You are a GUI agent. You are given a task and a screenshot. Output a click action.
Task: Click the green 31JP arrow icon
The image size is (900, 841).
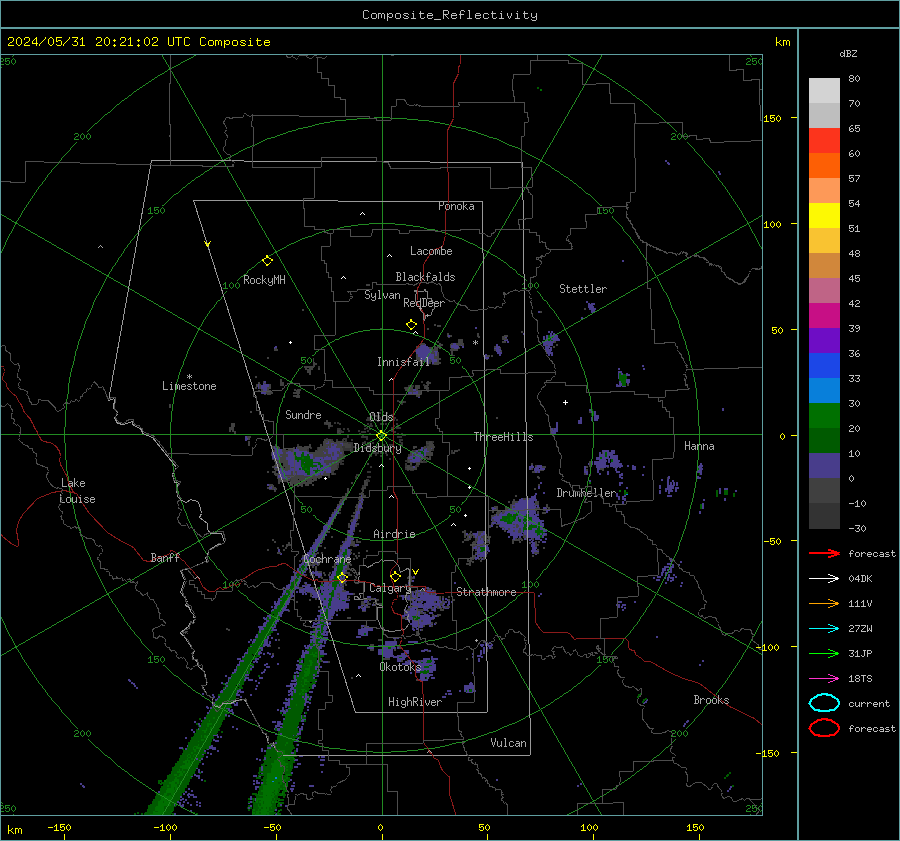click(x=824, y=653)
